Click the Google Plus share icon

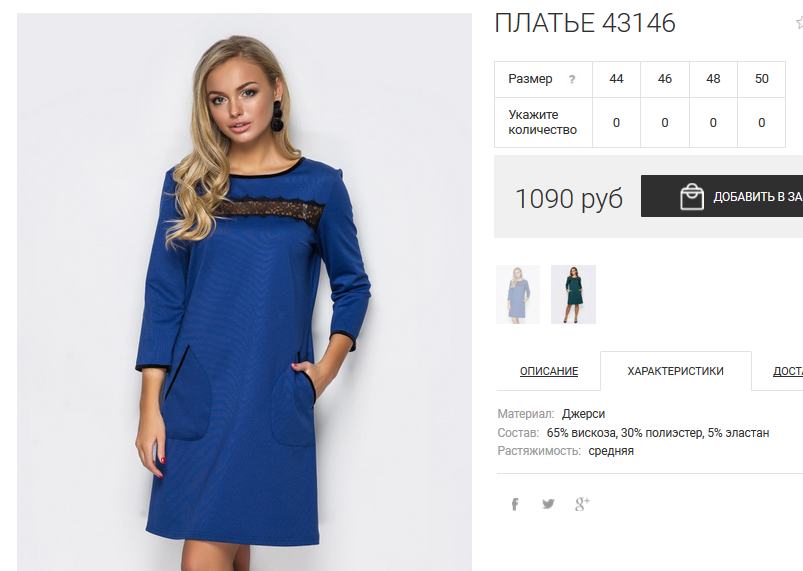tap(582, 504)
